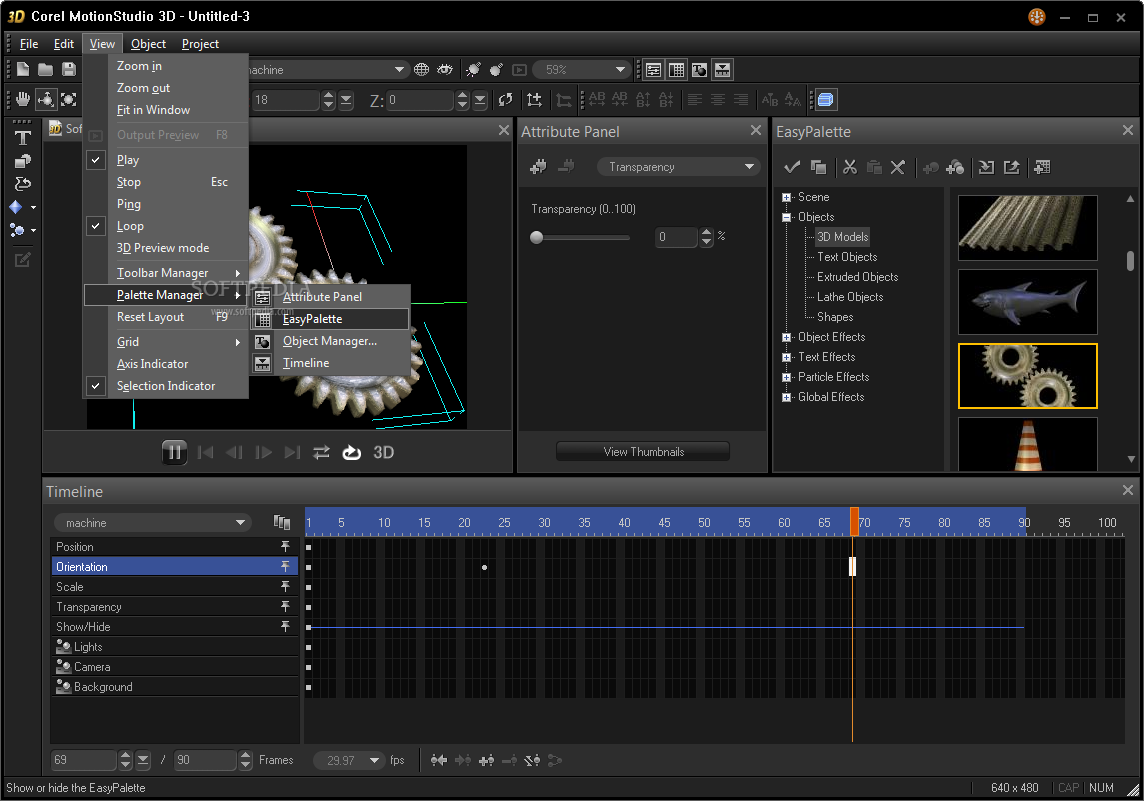
Task: Open the Project menu
Action: (x=200, y=44)
